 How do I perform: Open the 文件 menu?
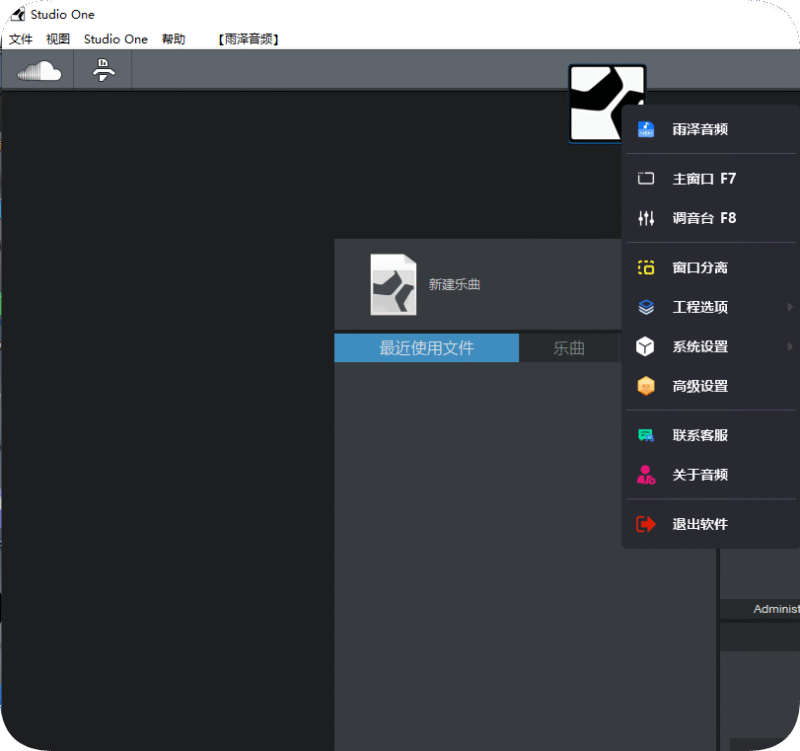point(21,38)
